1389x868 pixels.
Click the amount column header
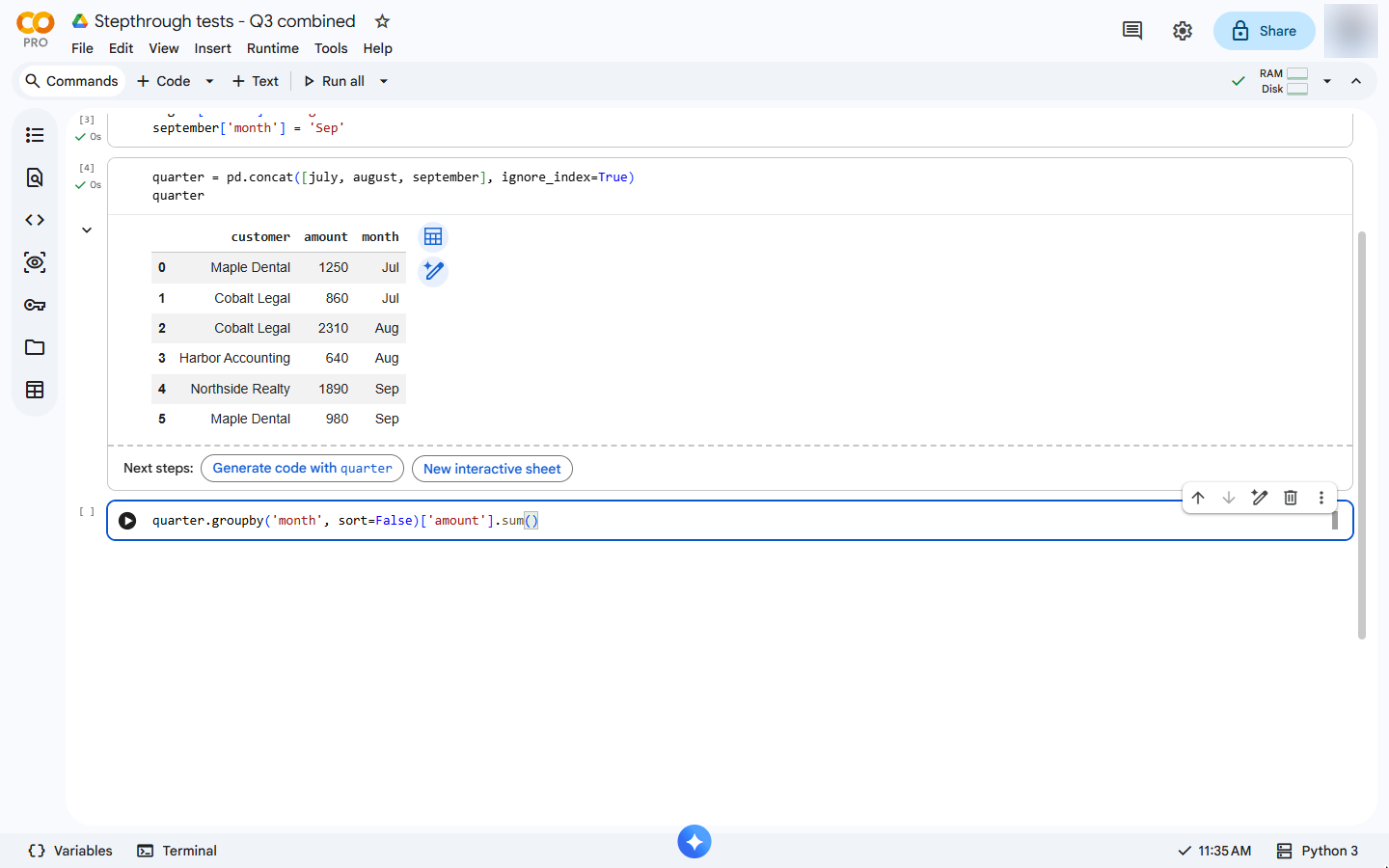tap(326, 237)
